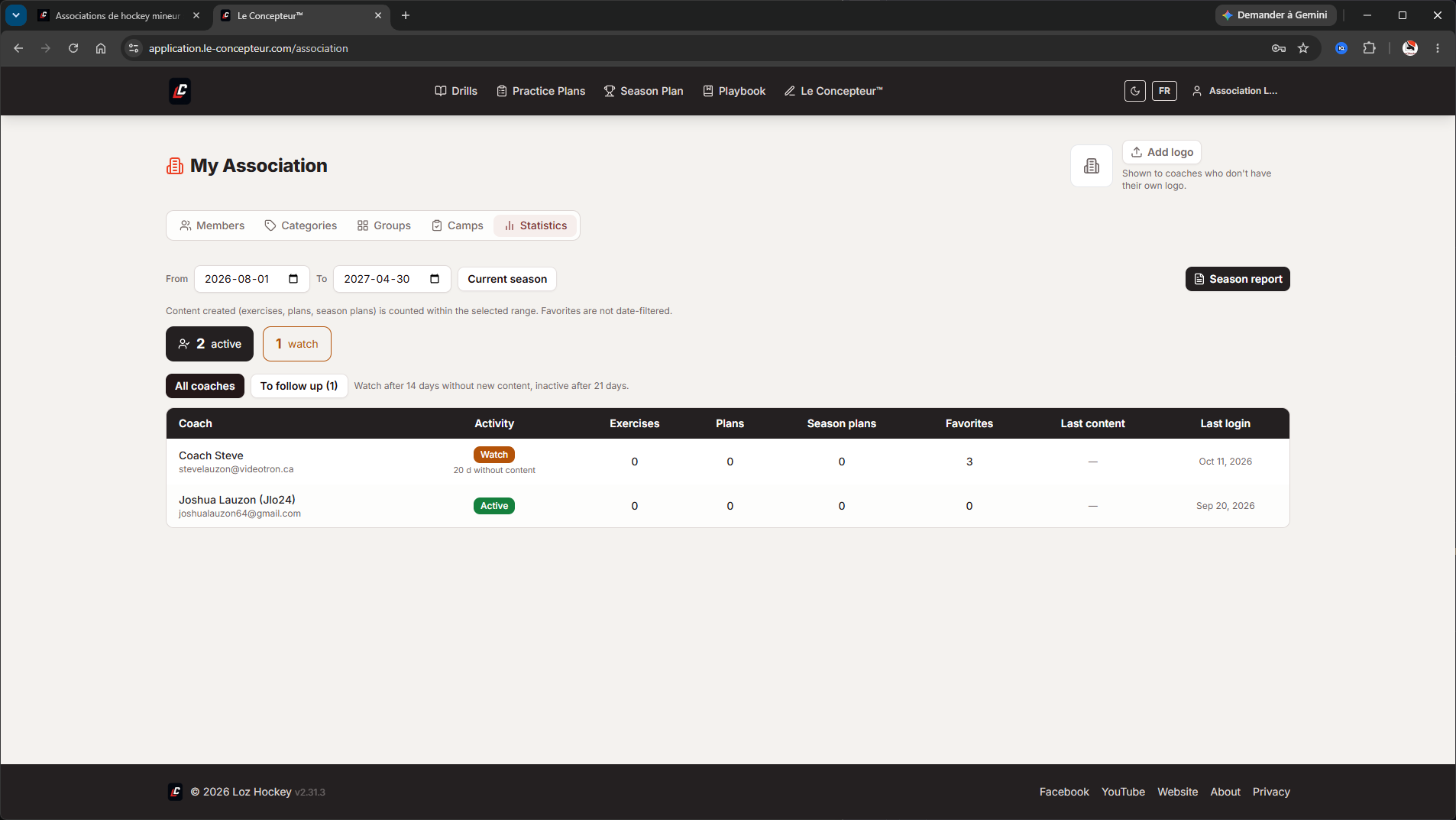Open the From date calendar picker
This screenshot has height=820, width=1456.
(x=293, y=279)
